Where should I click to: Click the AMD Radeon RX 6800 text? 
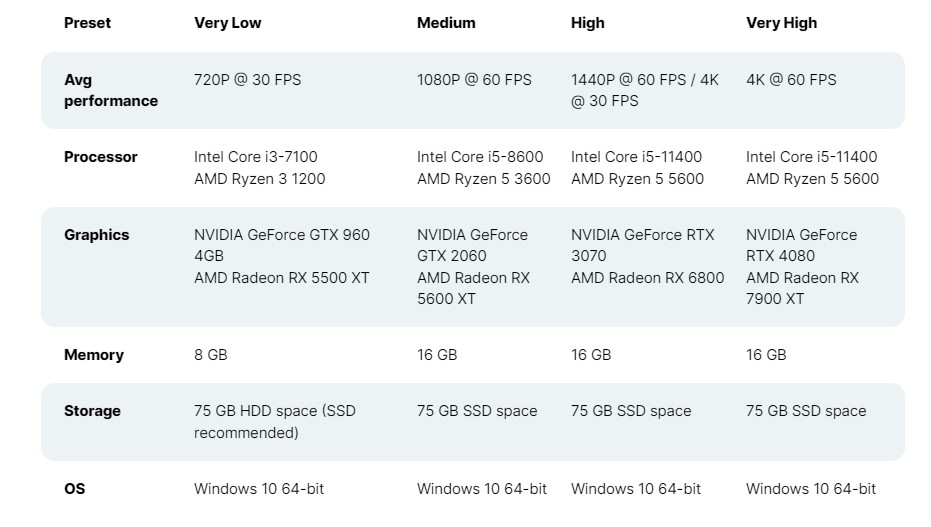(x=647, y=278)
